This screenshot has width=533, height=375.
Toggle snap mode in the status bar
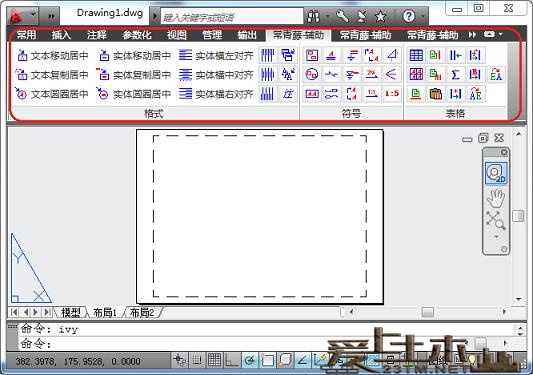point(196,360)
